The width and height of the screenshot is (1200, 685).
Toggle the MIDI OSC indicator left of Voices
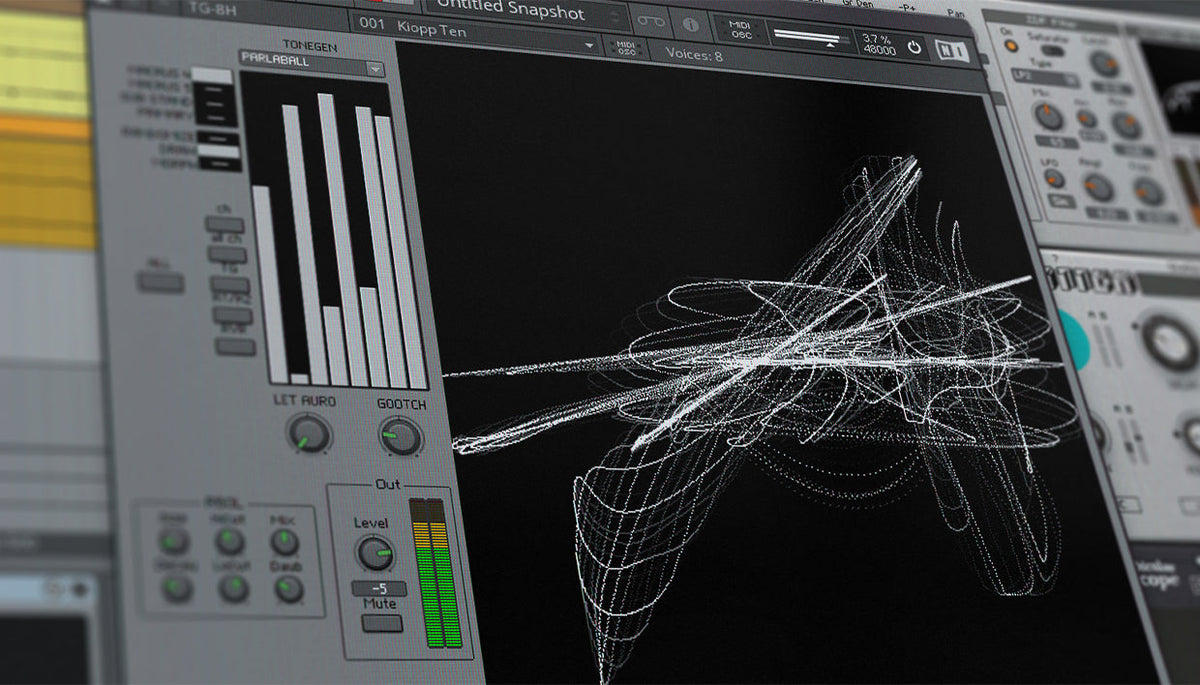point(626,47)
